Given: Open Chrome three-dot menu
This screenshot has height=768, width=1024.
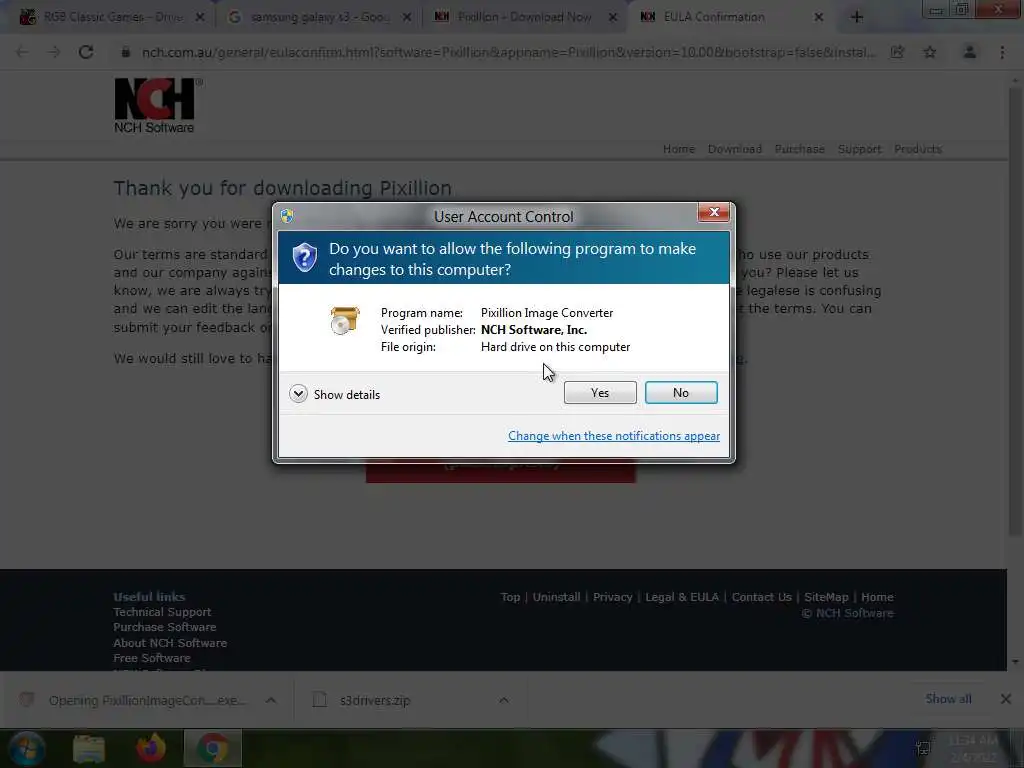Looking at the screenshot, I should coord(1002,52).
